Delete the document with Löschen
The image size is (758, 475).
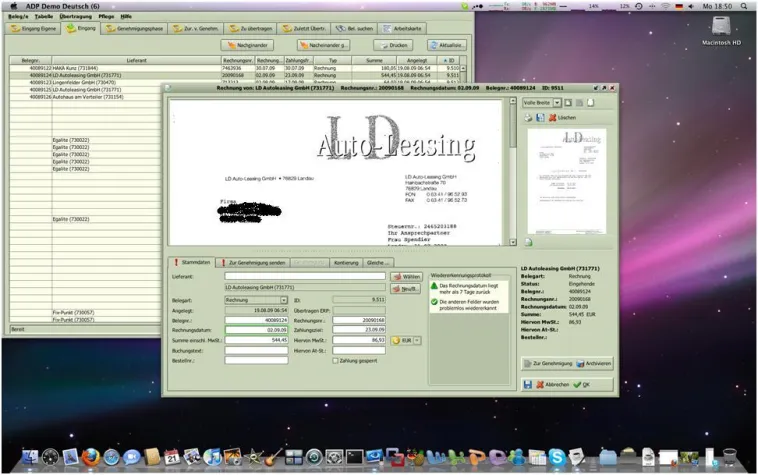point(562,117)
